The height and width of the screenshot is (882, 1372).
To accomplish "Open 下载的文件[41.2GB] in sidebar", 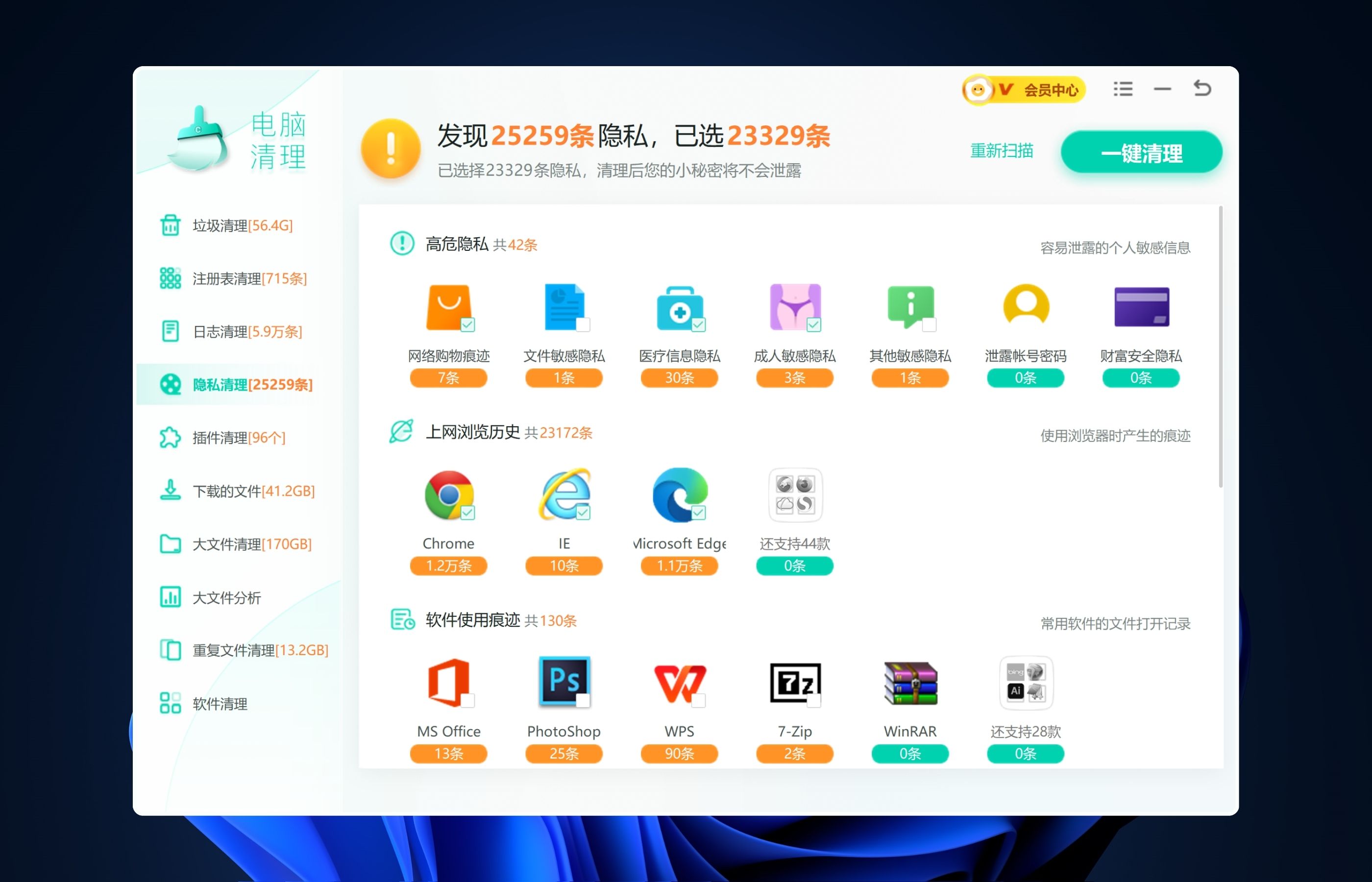I will coord(238,491).
